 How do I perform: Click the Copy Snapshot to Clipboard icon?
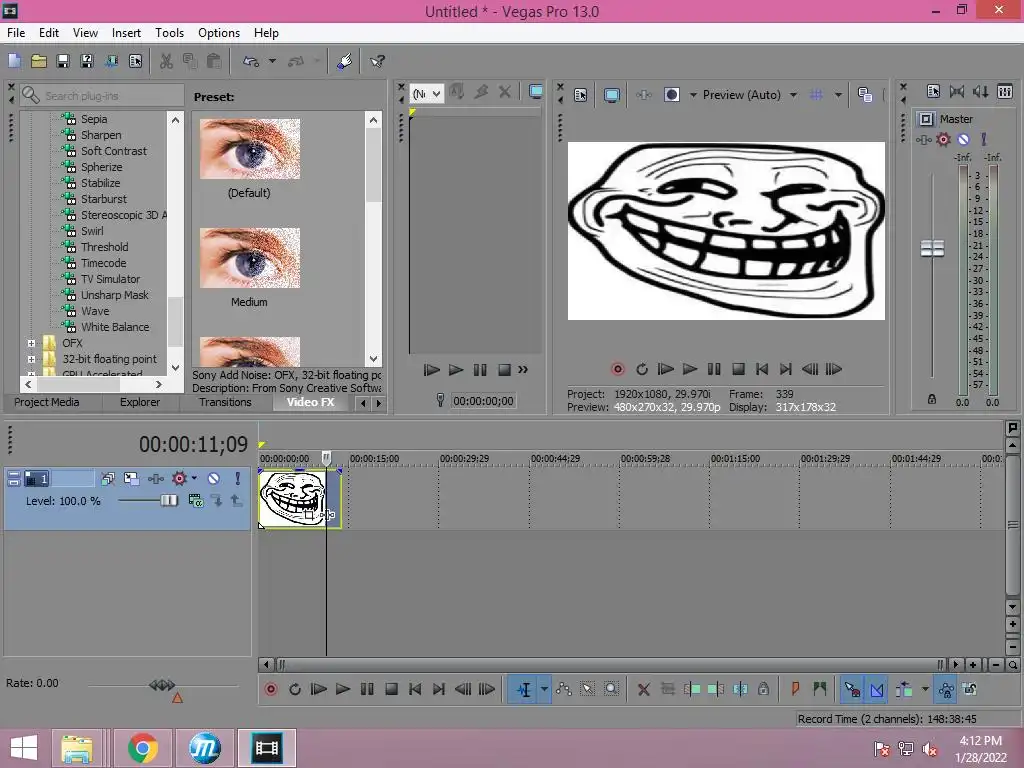click(x=865, y=95)
